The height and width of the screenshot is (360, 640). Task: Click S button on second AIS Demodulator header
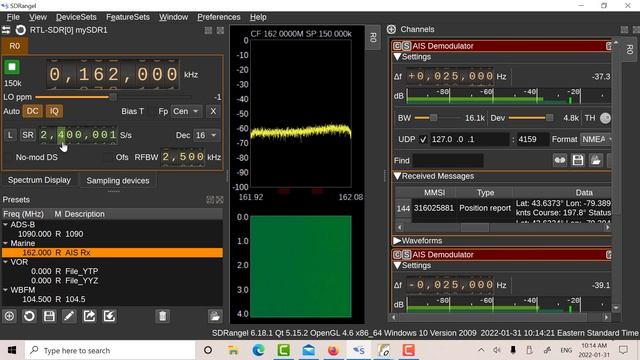406,255
